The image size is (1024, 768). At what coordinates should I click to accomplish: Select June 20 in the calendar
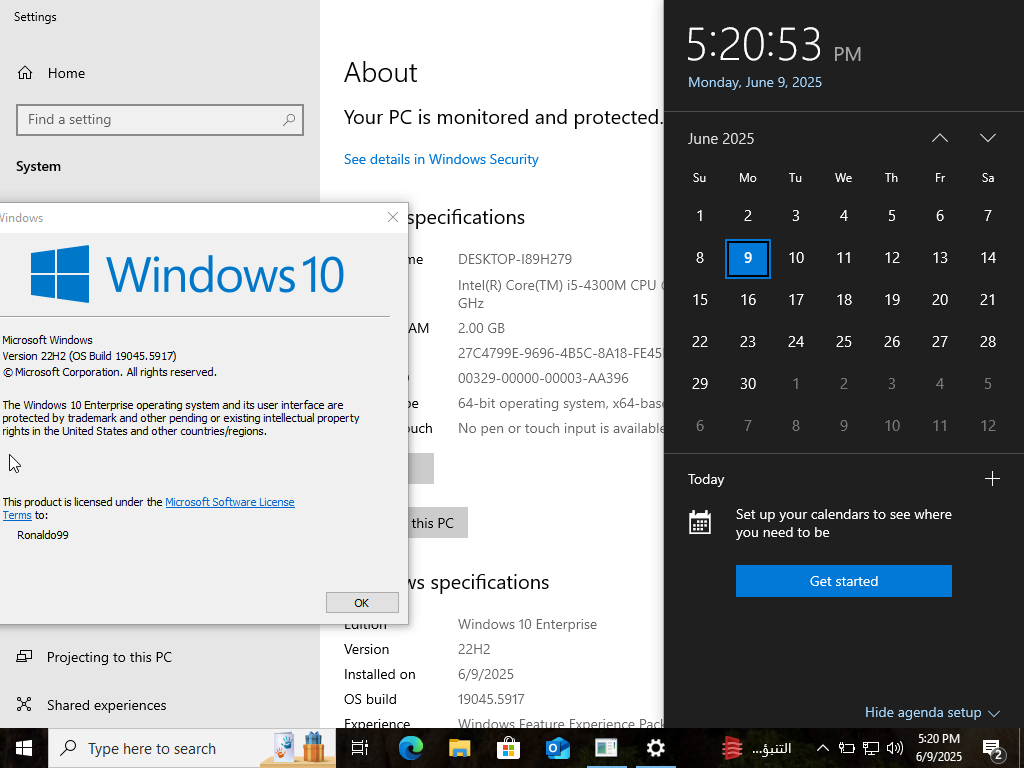pyautogui.click(x=940, y=300)
